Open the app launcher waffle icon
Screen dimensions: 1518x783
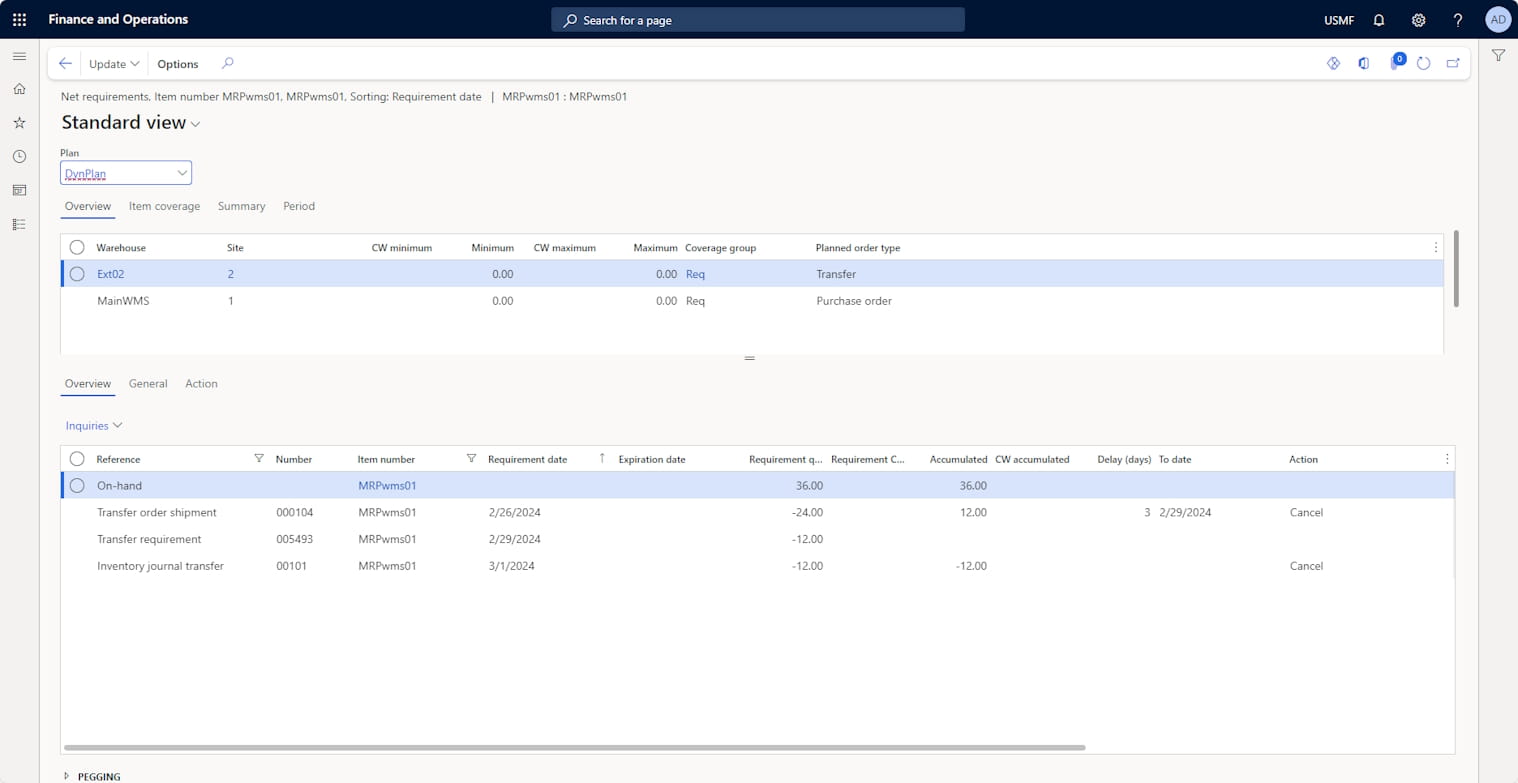point(19,19)
